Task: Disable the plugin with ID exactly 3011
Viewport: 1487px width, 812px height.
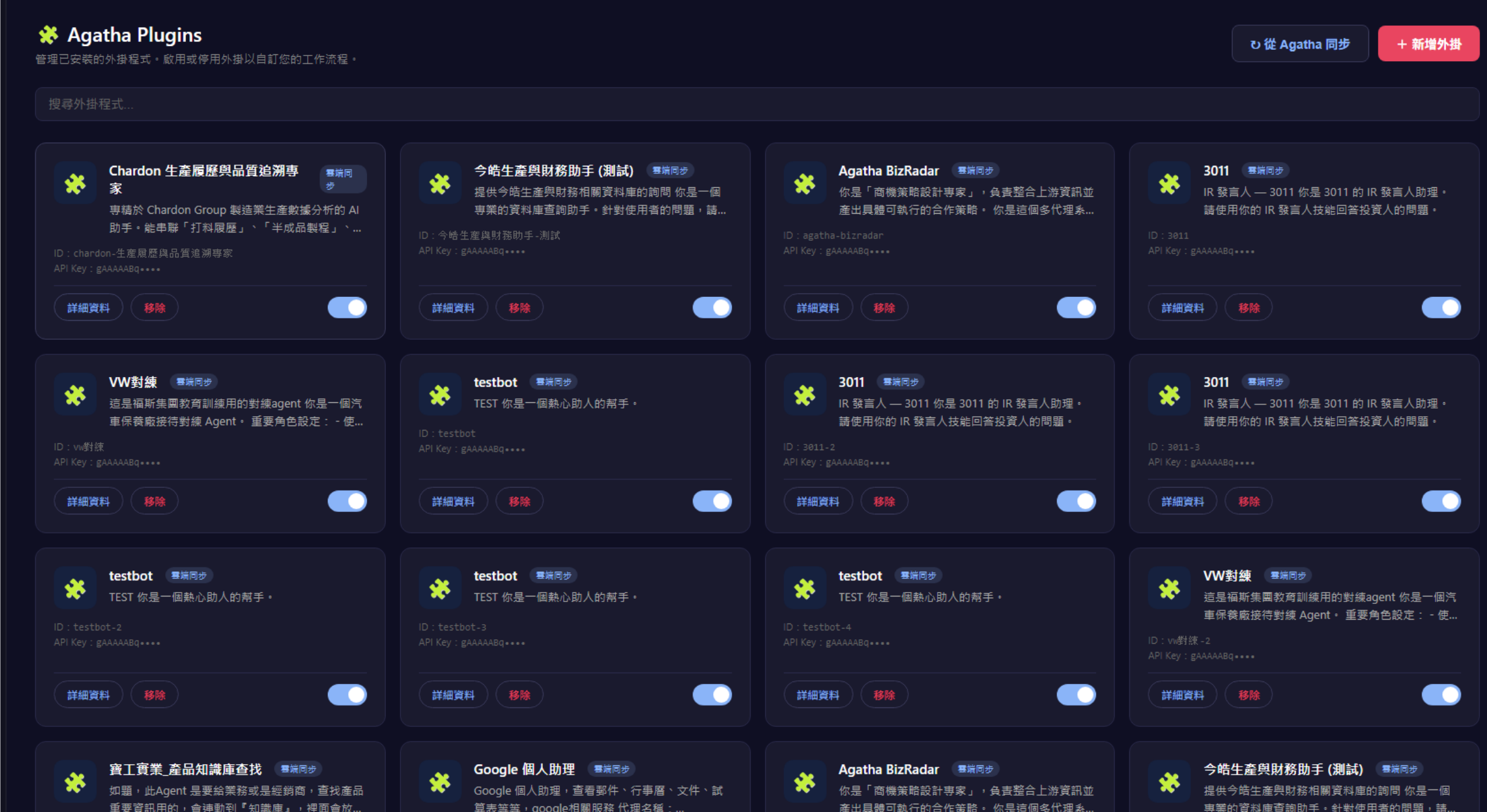Action: (x=1441, y=308)
